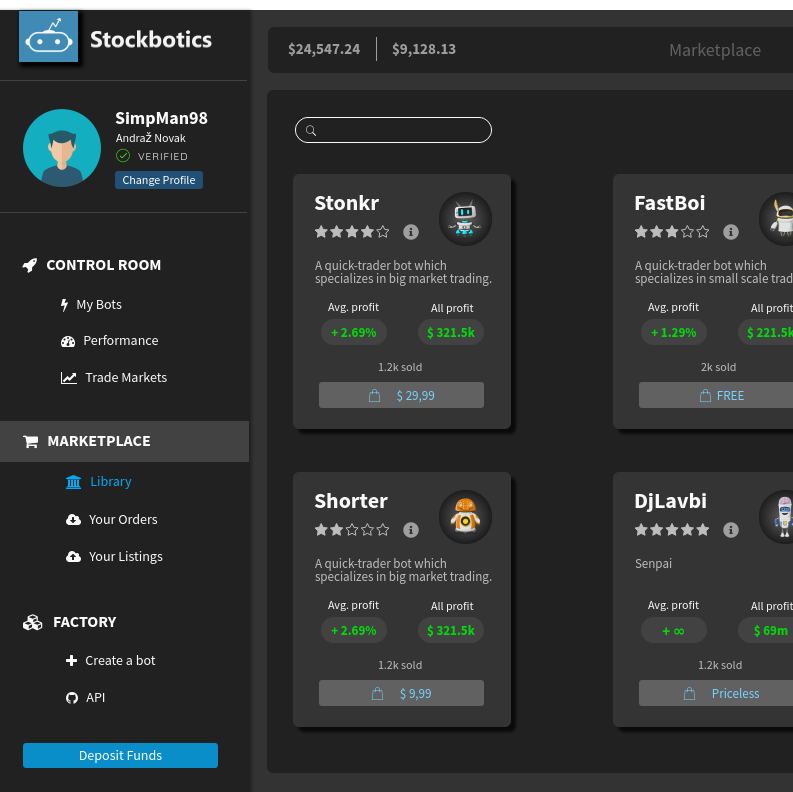Buy Stonkr for $29,99
This screenshot has height=792, width=793.
tap(401, 396)
